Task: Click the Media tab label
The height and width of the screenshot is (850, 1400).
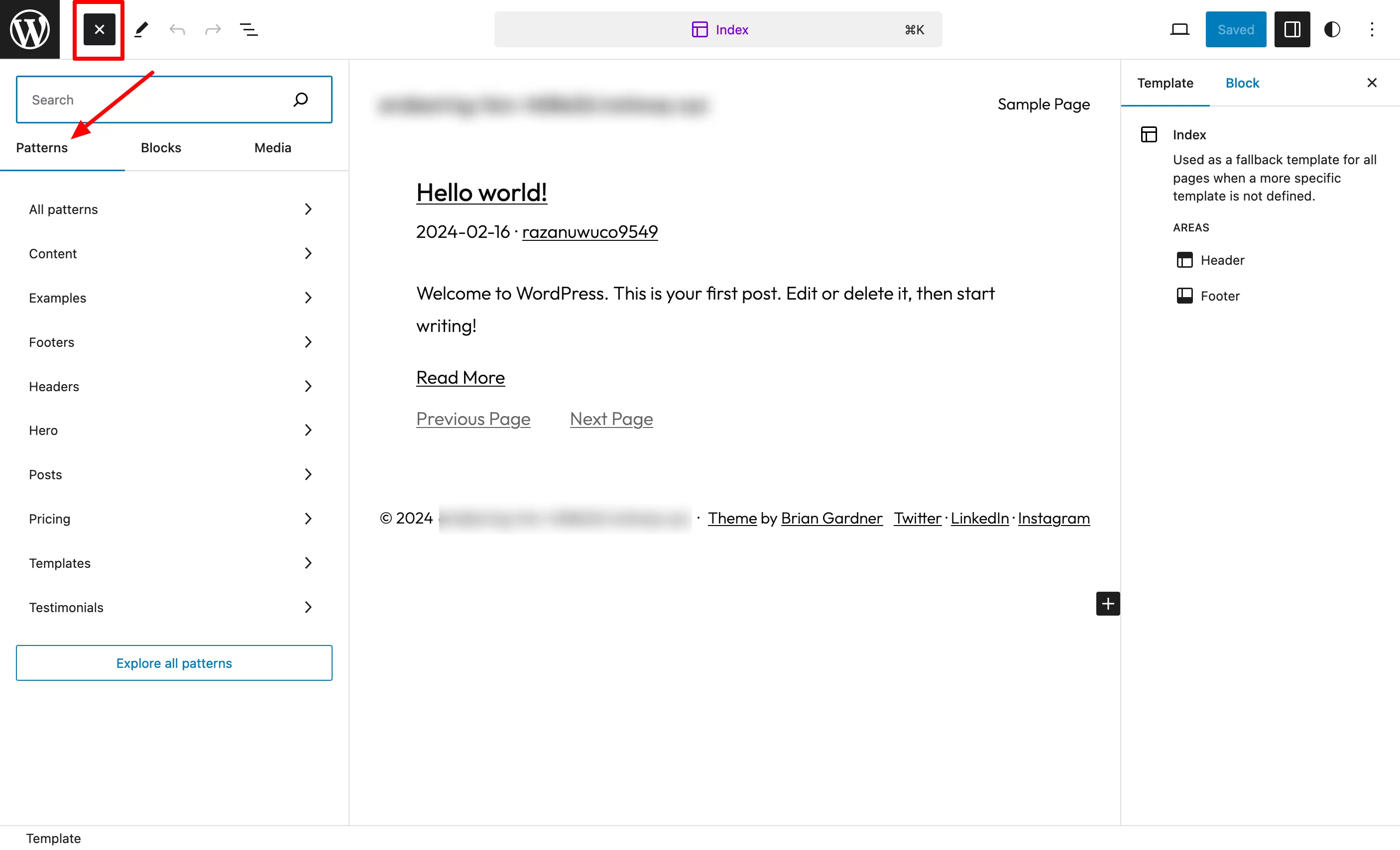Action: (272, 147)
